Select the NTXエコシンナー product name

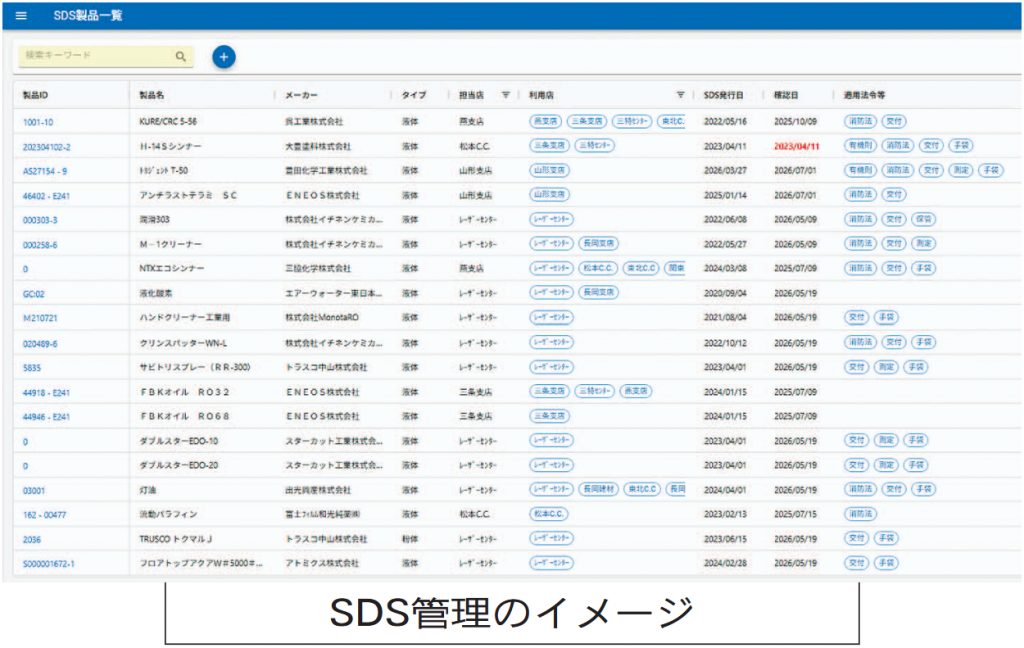(172, 268)
